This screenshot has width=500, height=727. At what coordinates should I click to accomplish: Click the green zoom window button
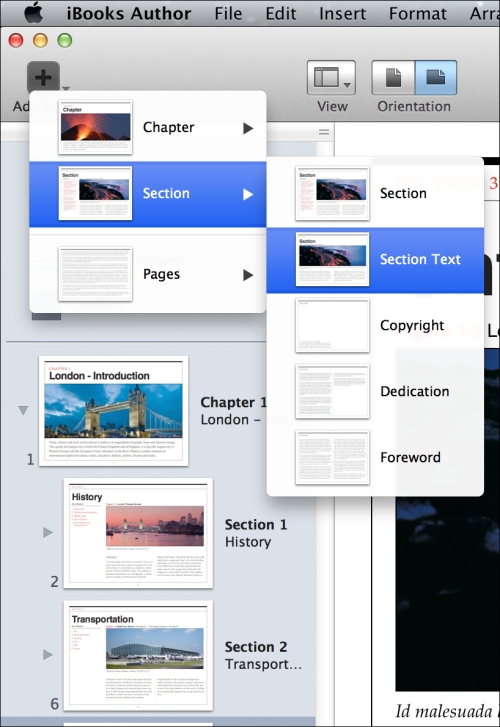click(65, 41)
